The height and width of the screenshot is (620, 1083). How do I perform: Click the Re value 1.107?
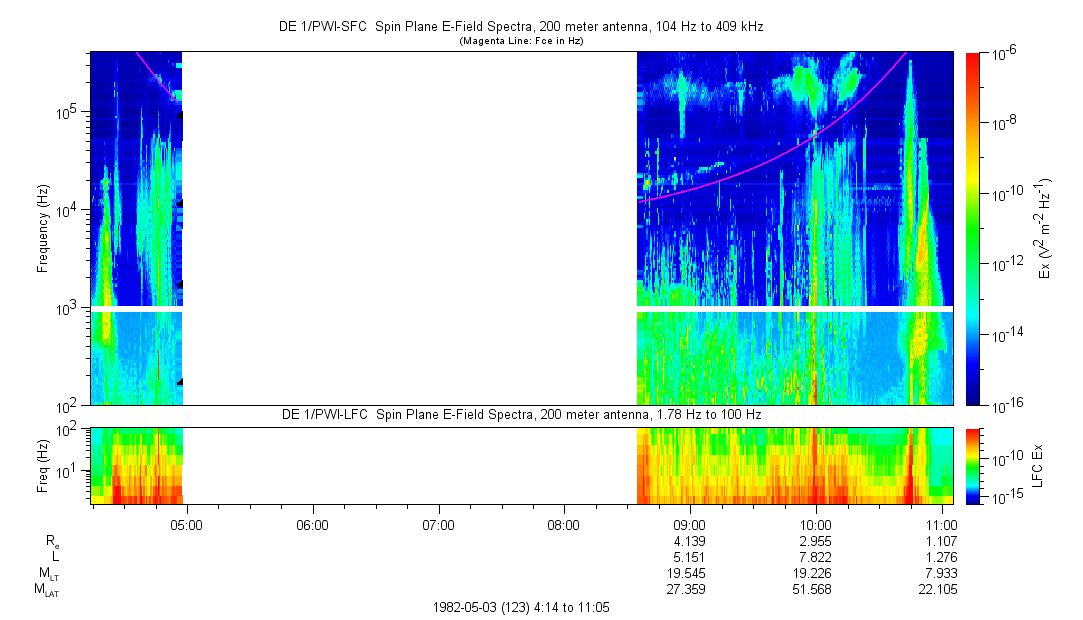942,541
